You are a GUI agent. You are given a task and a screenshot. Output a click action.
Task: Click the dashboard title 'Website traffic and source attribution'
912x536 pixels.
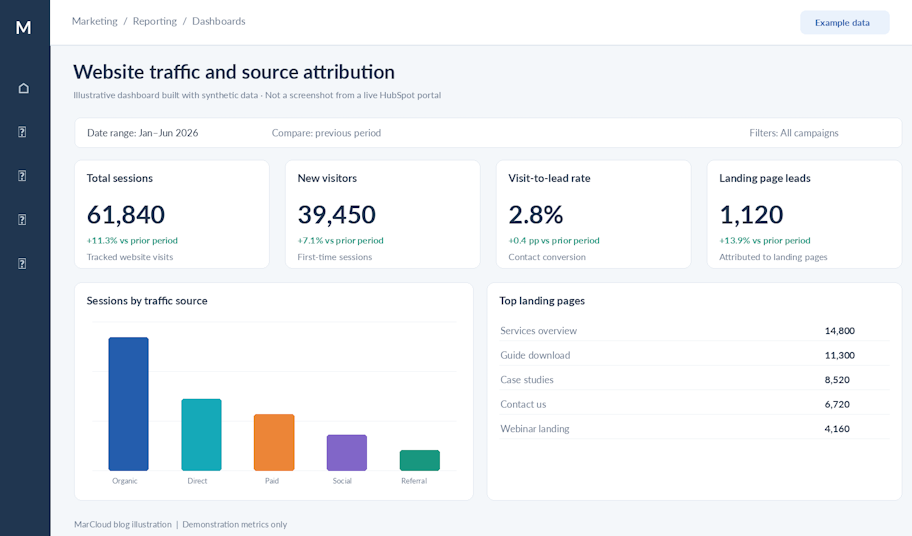click(x=234, y=72)
